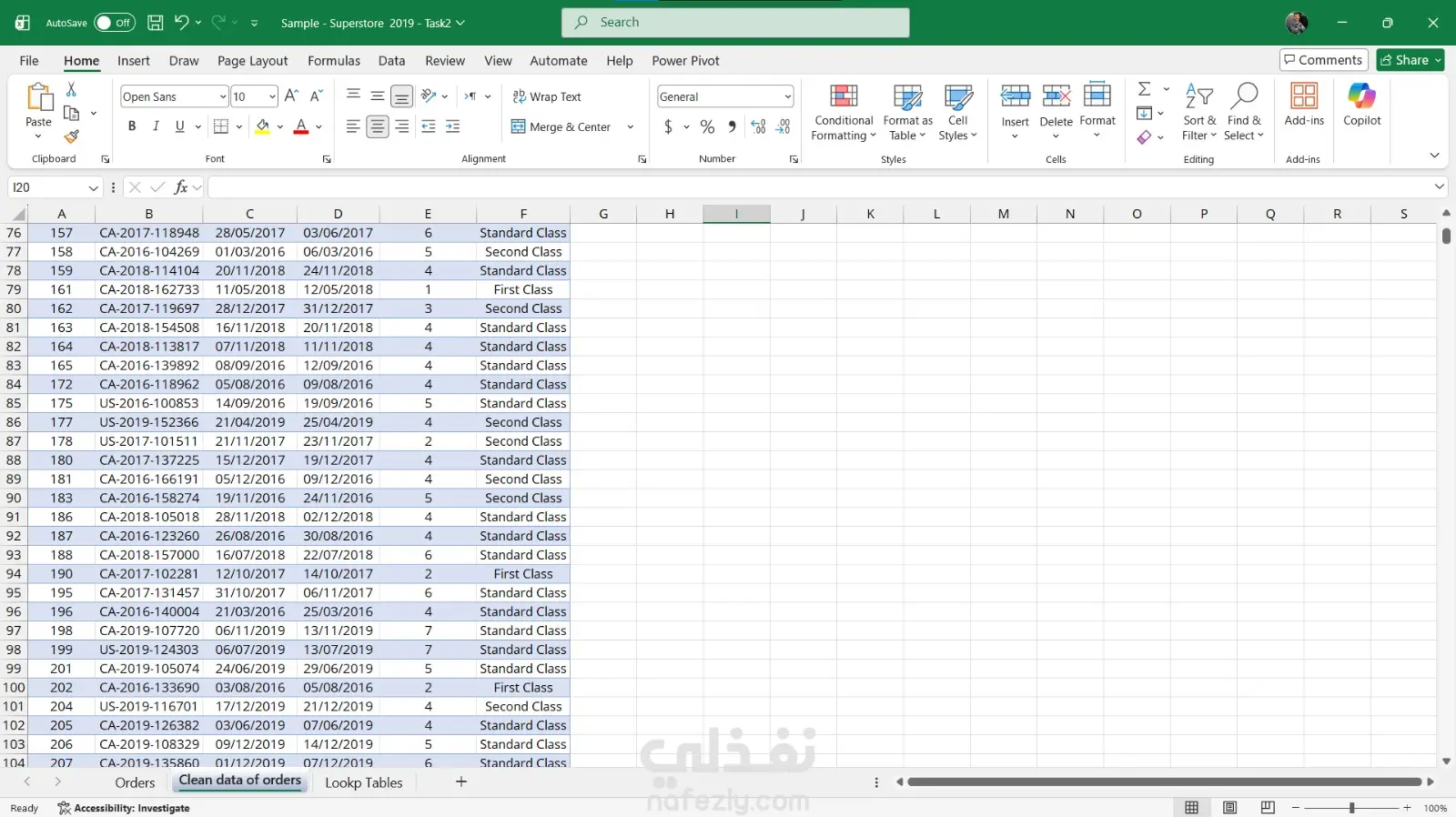Click the Format Painter brush icon
The height and width of the screenshot is (817, 1456).
pyautogui.click(x=72, y=136)
